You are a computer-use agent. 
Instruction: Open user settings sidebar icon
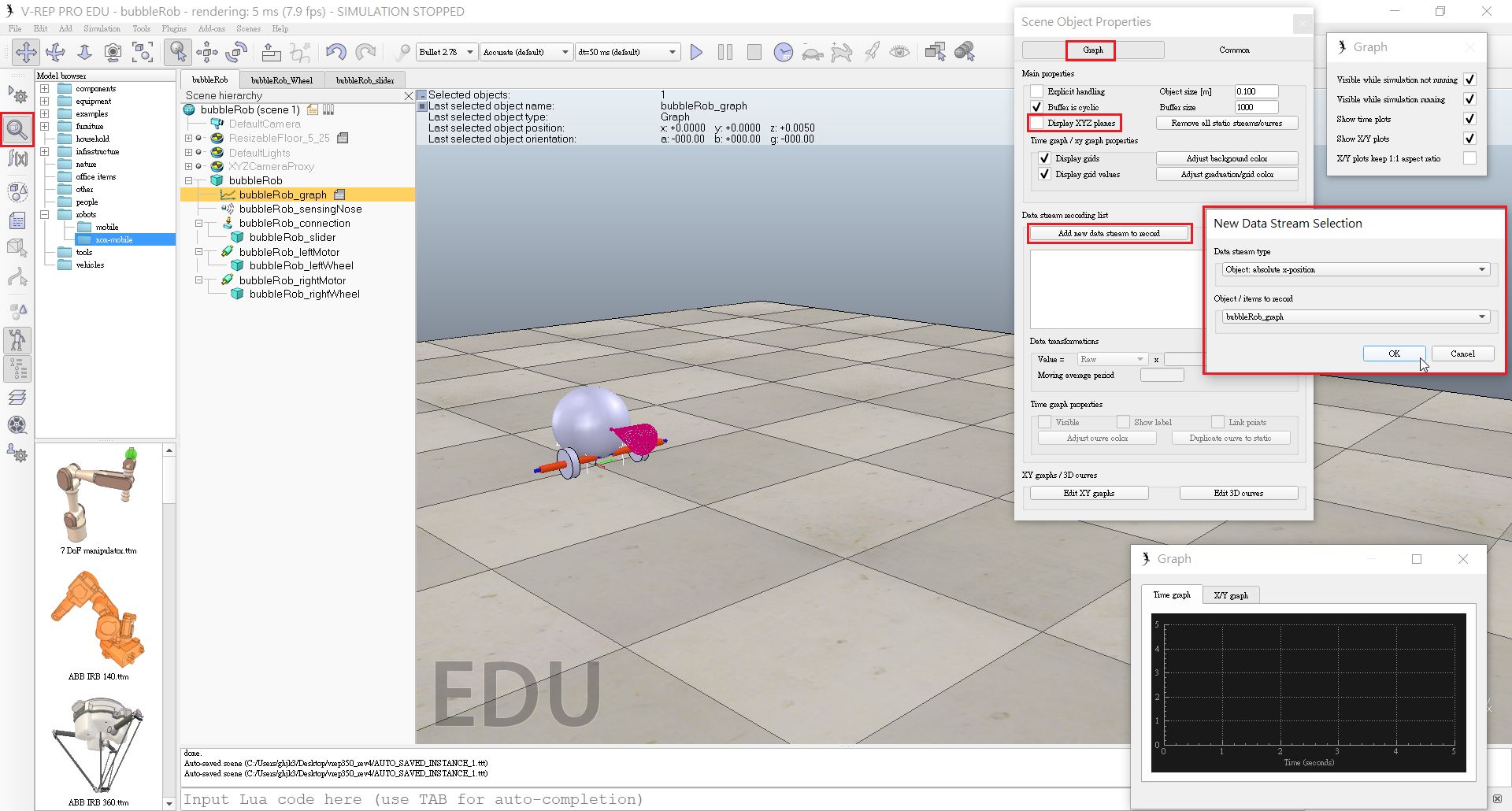[x=17, y=454]
